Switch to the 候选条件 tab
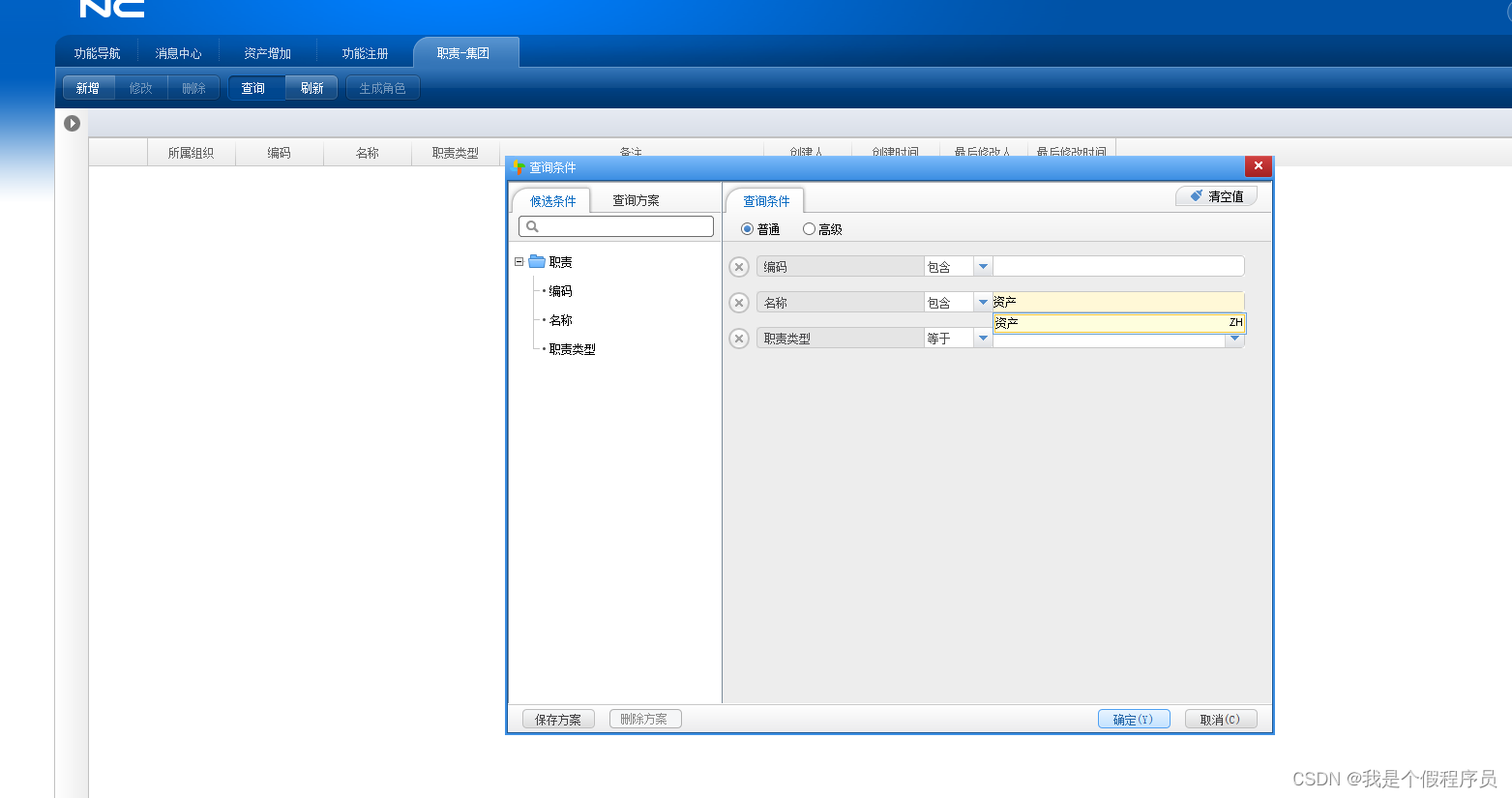The width and height of the screenshot is (1512, 798). point(552,200)
